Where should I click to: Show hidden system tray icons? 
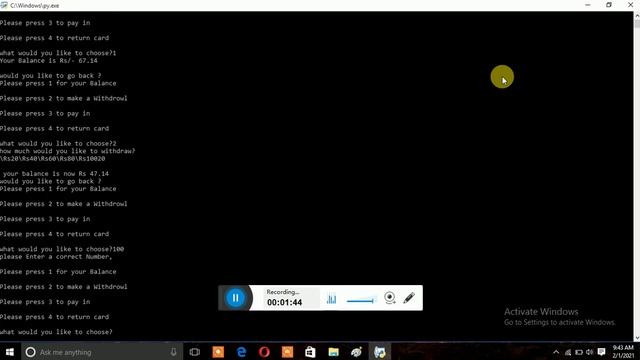tap(556, 352)
